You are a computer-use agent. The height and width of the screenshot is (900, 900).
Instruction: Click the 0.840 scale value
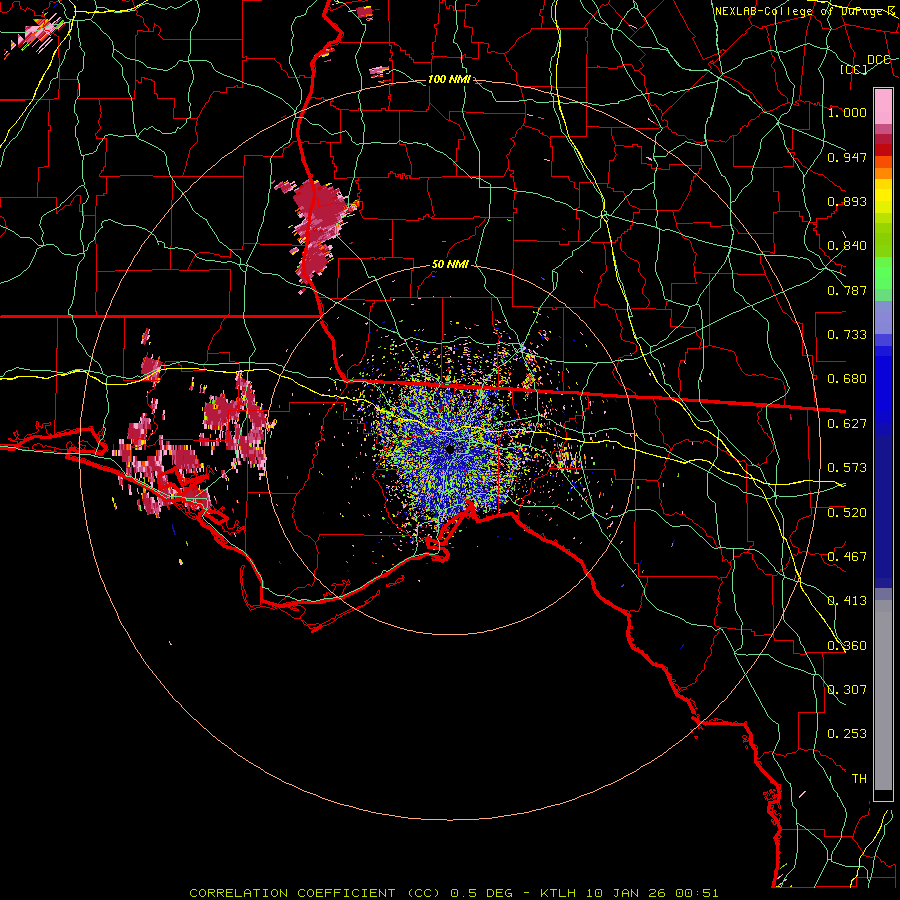pyautogui.click(x=847, y=246)
